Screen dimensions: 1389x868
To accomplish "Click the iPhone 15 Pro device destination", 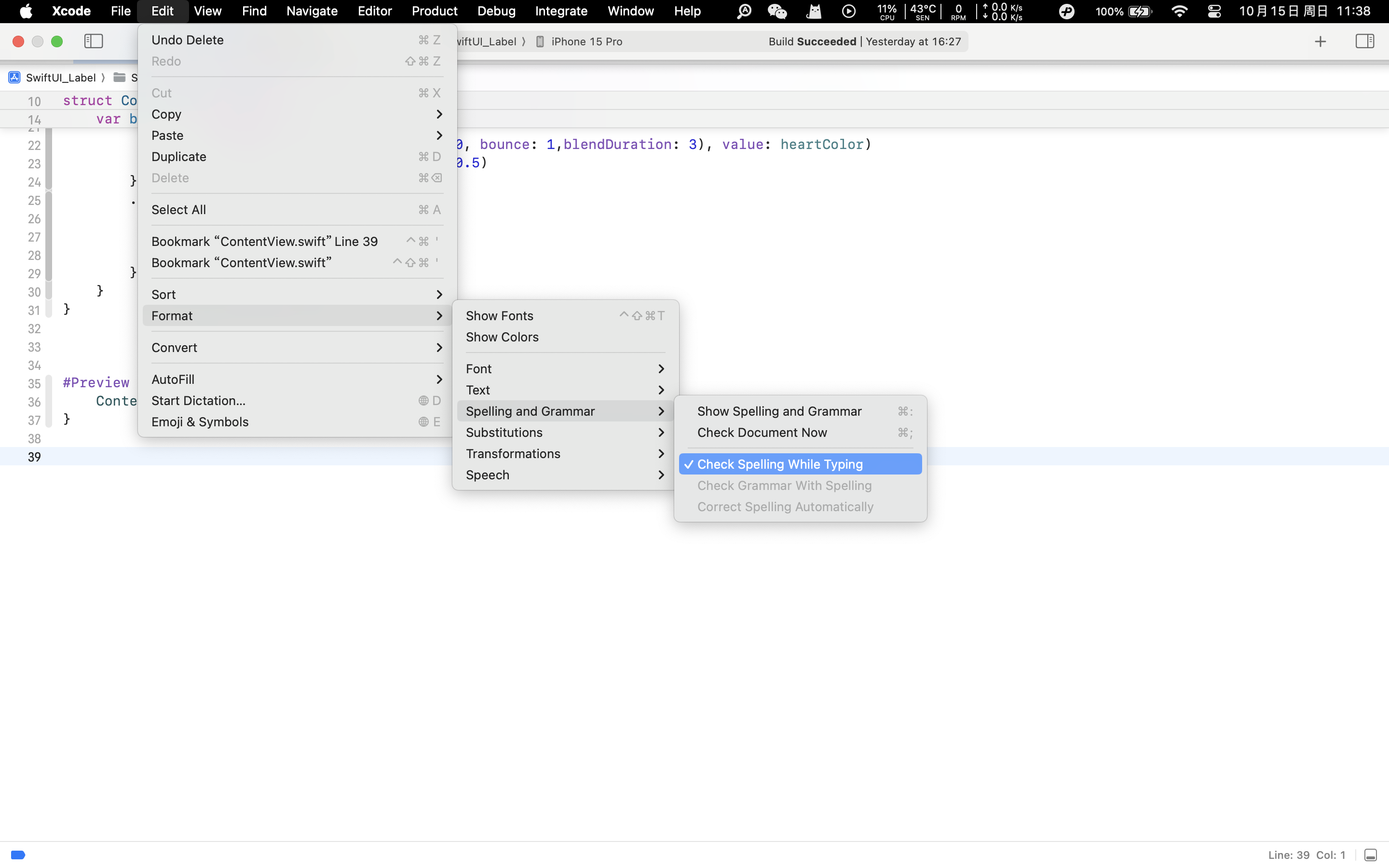I will [586, 41].
